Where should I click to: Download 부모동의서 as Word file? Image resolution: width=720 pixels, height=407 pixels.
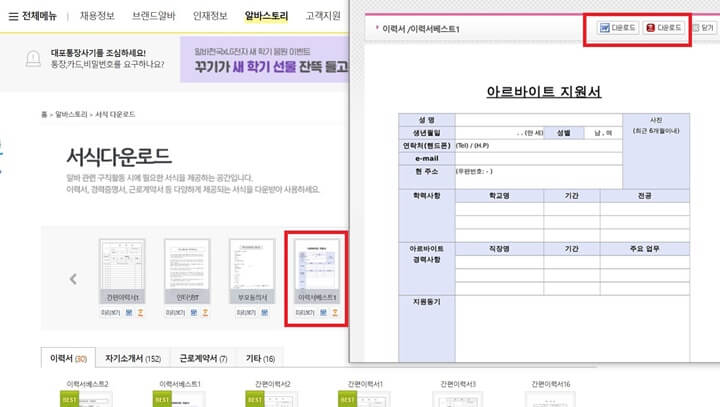264,312
